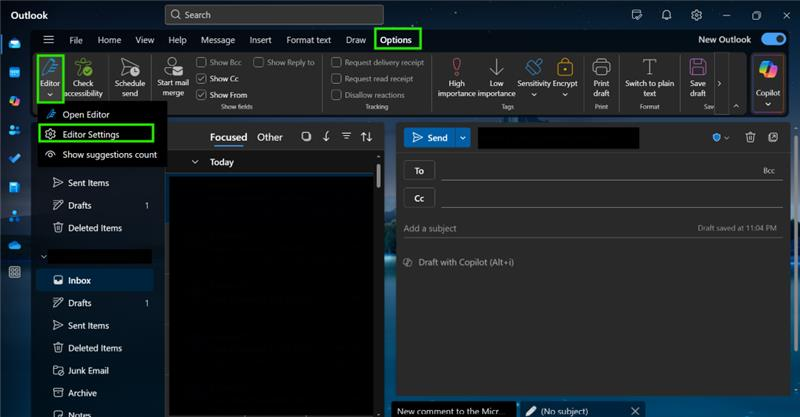Open the Mail app in left rail

click(x=14, y=44)
